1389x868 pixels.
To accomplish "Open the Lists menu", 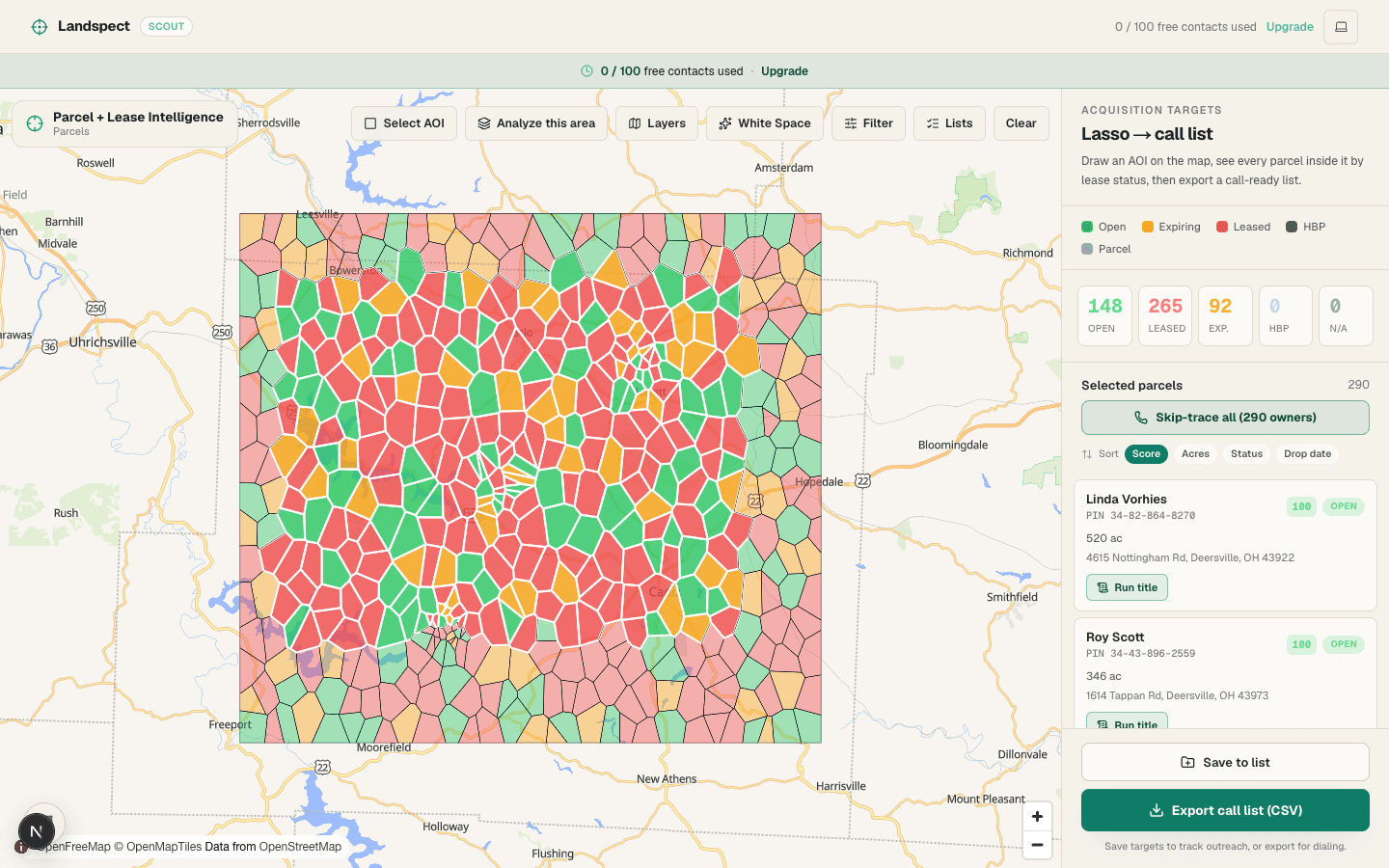I will click(x=949, y=123).
